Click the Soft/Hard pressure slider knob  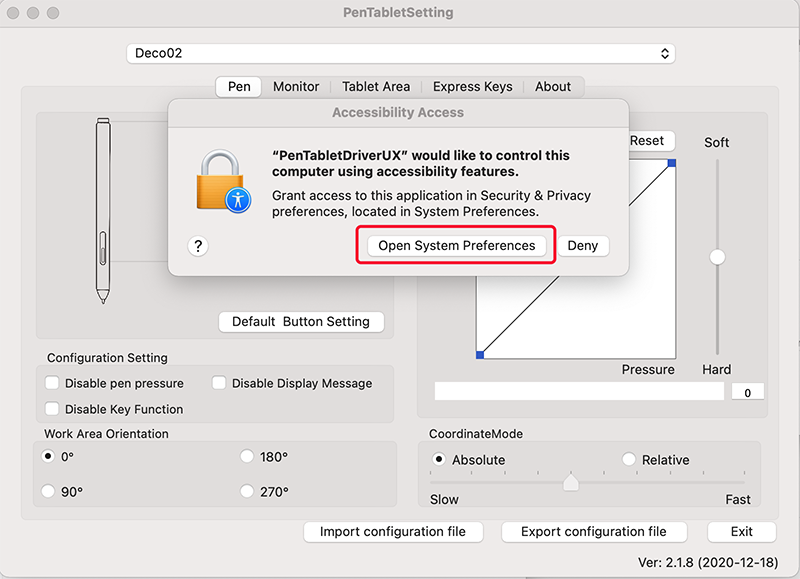click(717, 257)
